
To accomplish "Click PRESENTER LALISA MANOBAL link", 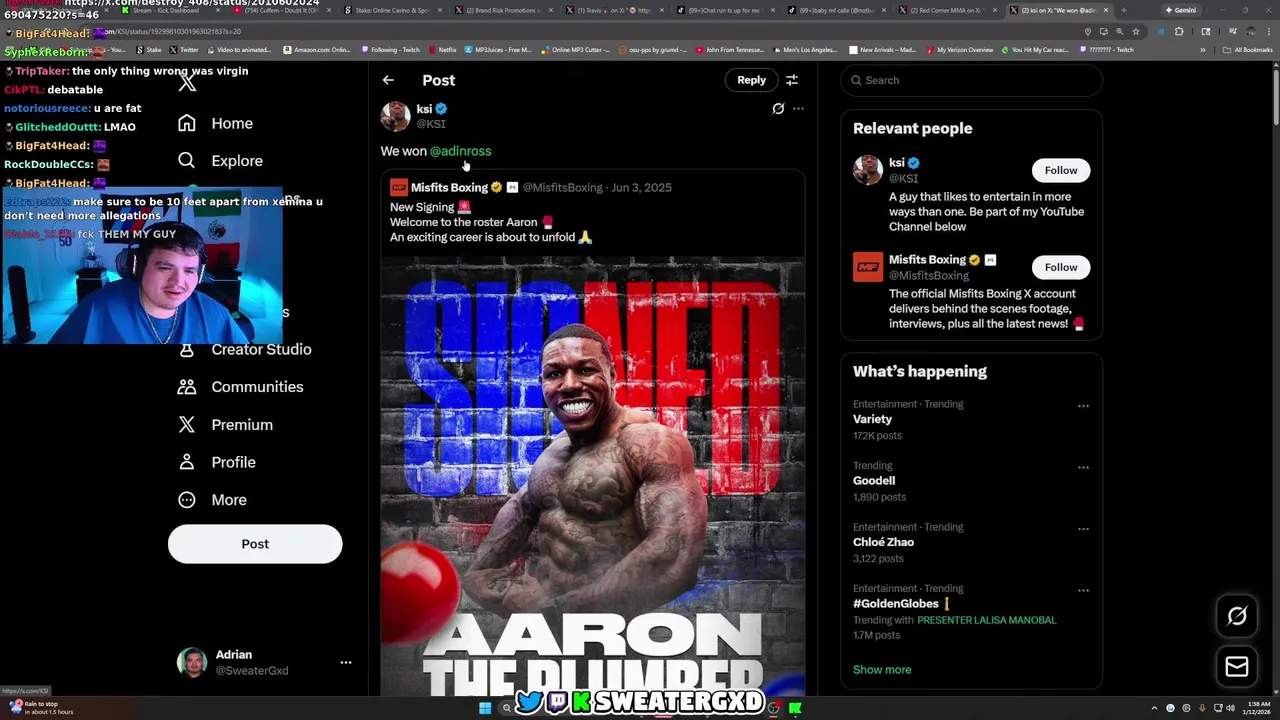I will pyautogui.click(x=986, y=620).
